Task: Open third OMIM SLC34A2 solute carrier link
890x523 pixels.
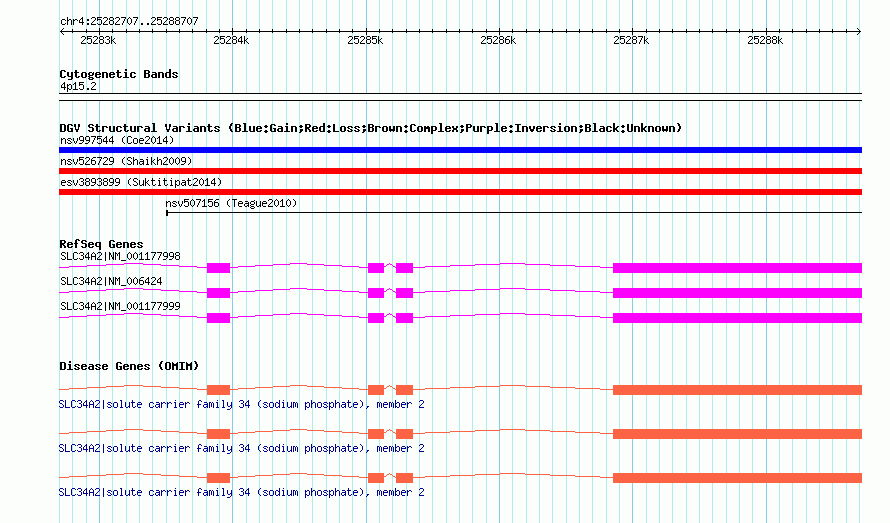Action: 241,492
